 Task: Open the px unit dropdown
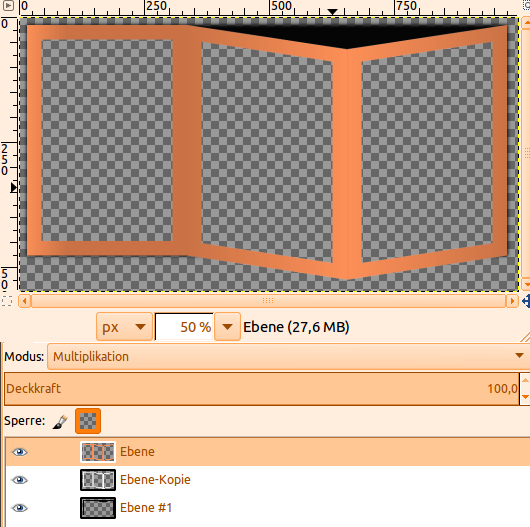(x=124, y=327)
